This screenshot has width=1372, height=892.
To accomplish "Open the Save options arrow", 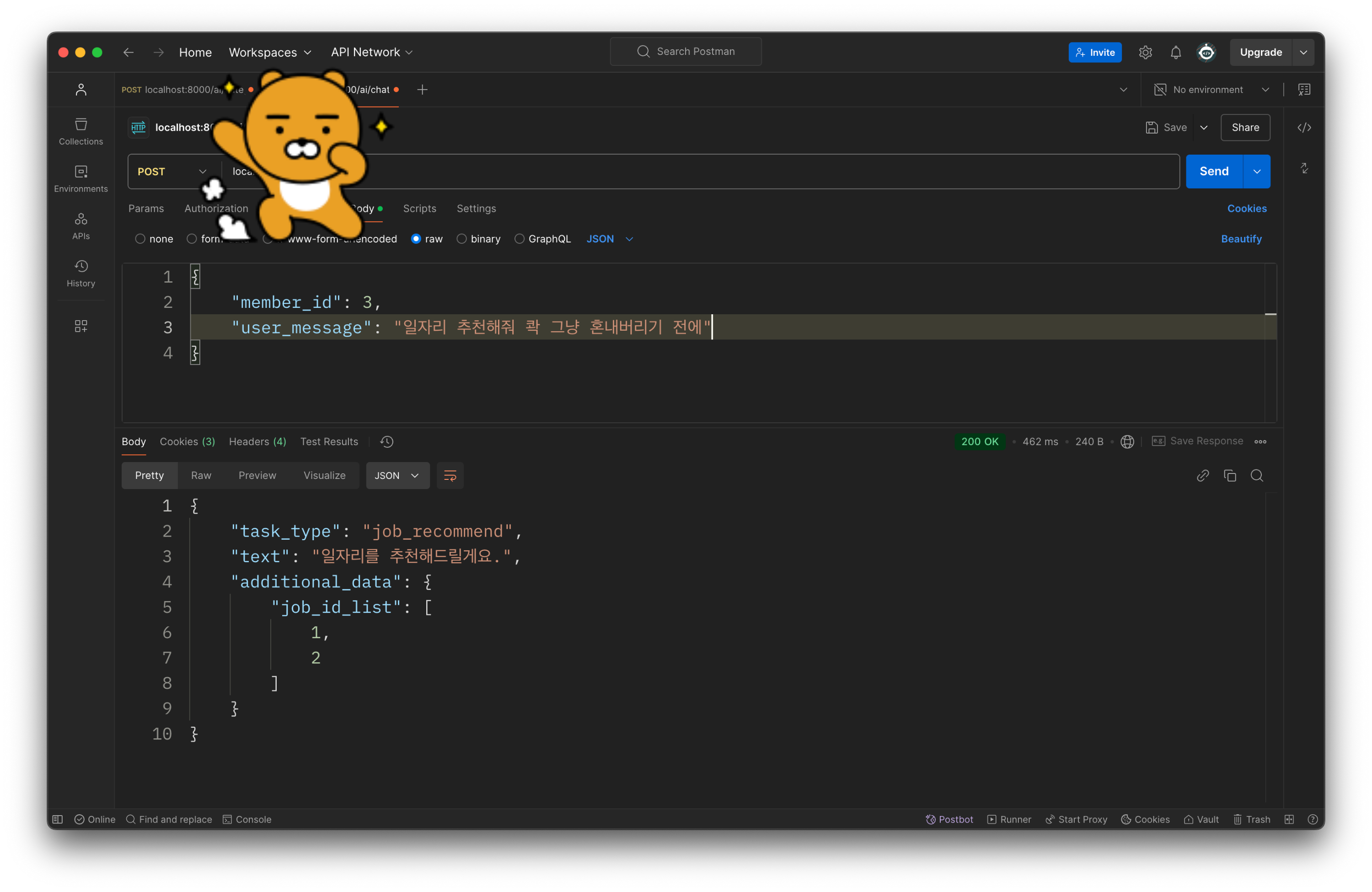I will [x=1204, y=128].
